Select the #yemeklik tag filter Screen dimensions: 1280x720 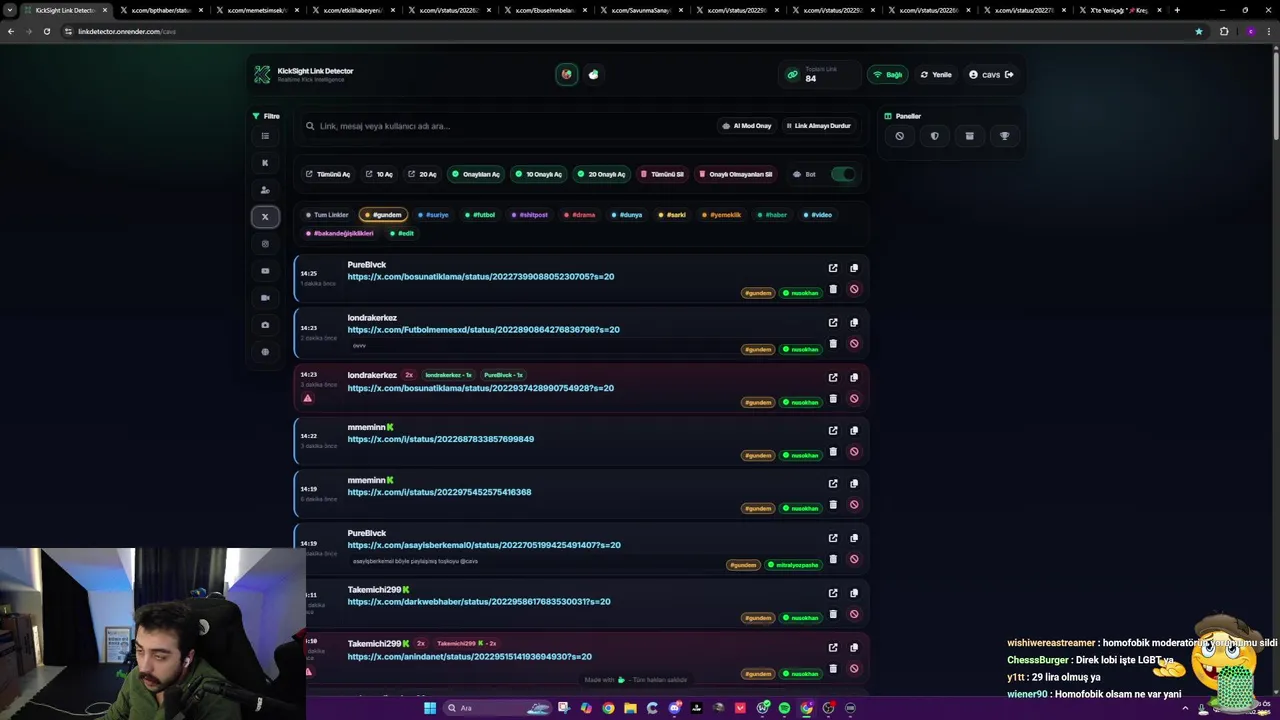pos(722,215)
